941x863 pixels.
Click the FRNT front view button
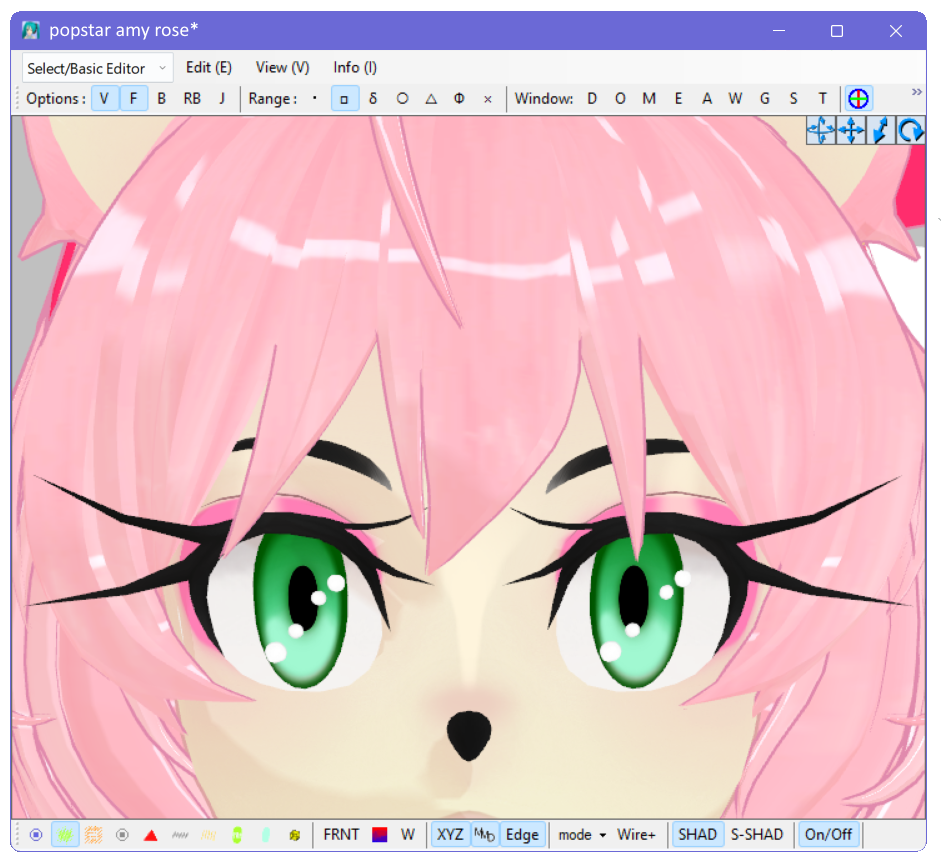coord(341,835)
